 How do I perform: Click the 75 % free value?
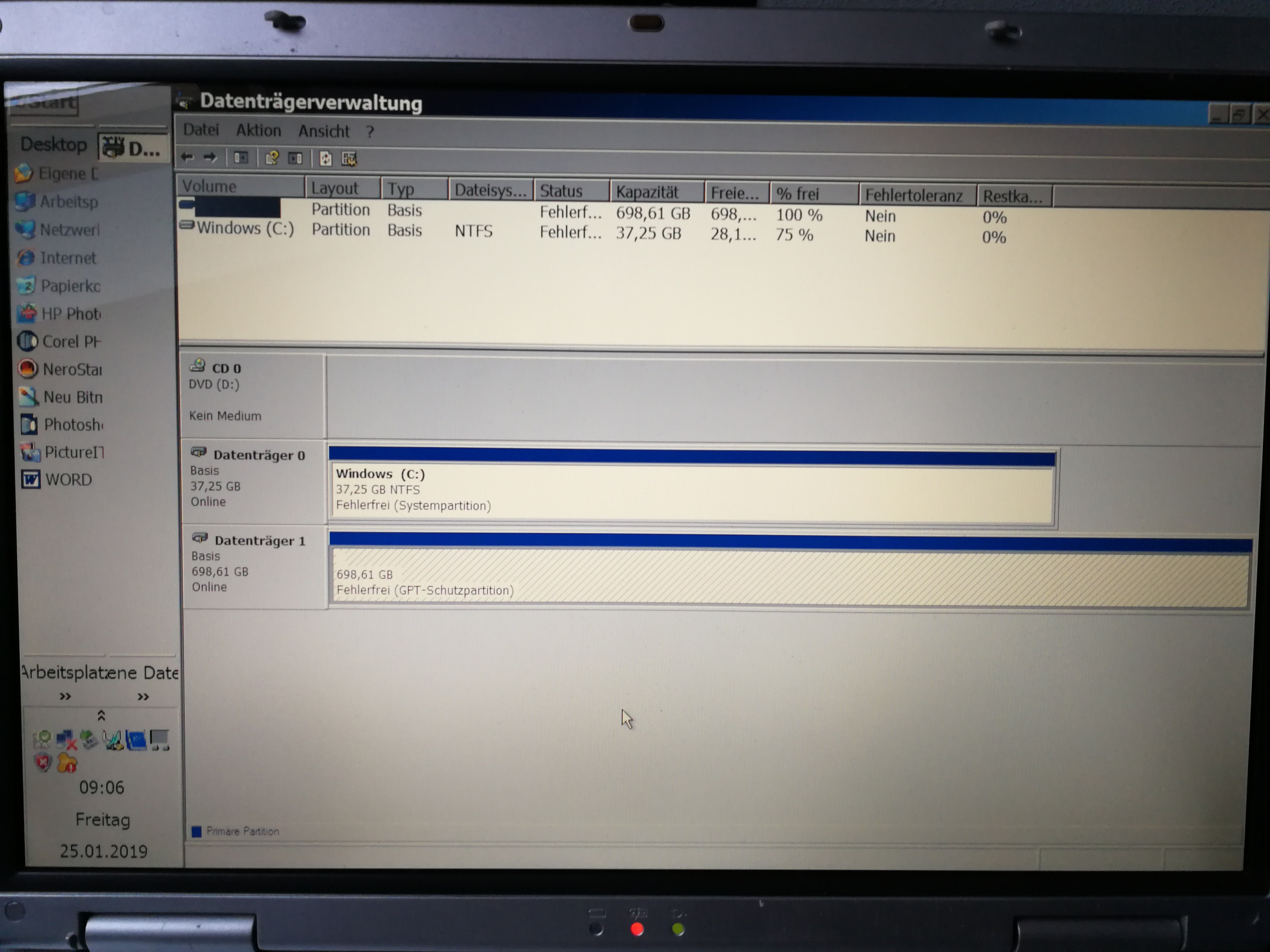coord(794,235)
